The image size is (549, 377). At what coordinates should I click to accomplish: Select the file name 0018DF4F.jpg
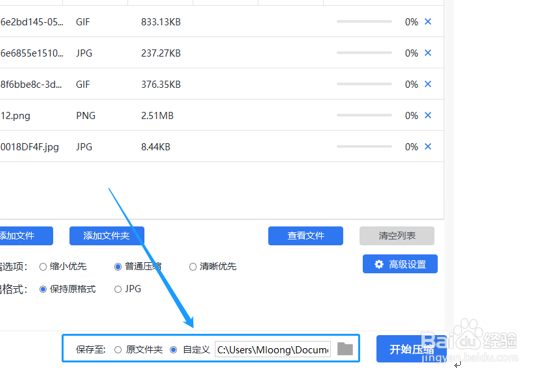pyautogui.click(x=29, y=147)
